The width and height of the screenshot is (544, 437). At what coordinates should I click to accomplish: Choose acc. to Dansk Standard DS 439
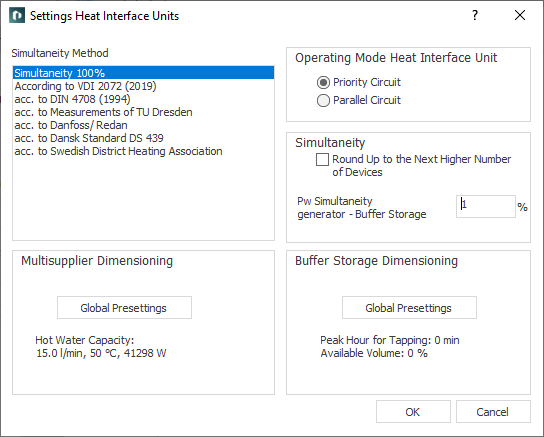144,138
